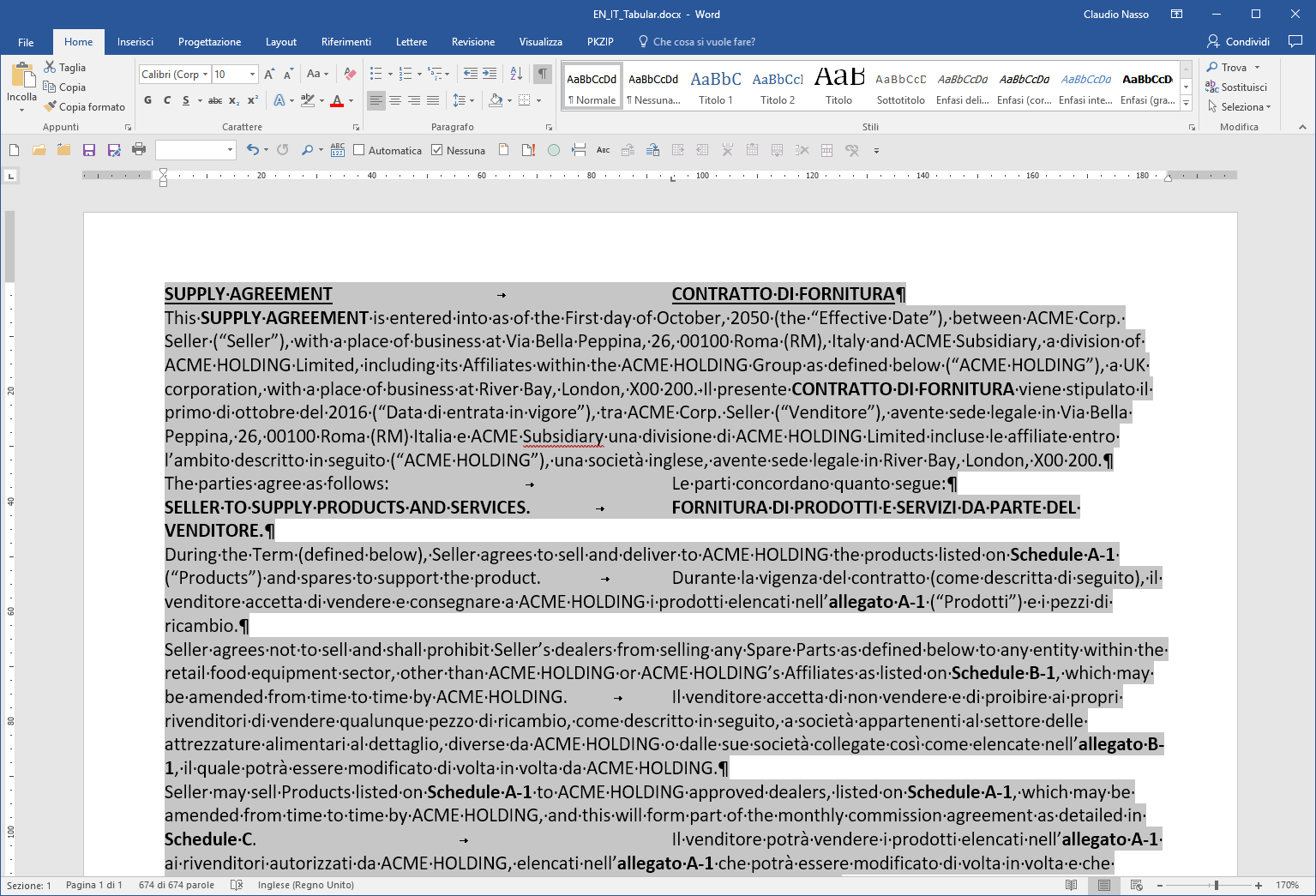Viewport: 1316px width, 896px height.
Task: Create a new blank document from quick toolbar
Action: click(15, 150)
